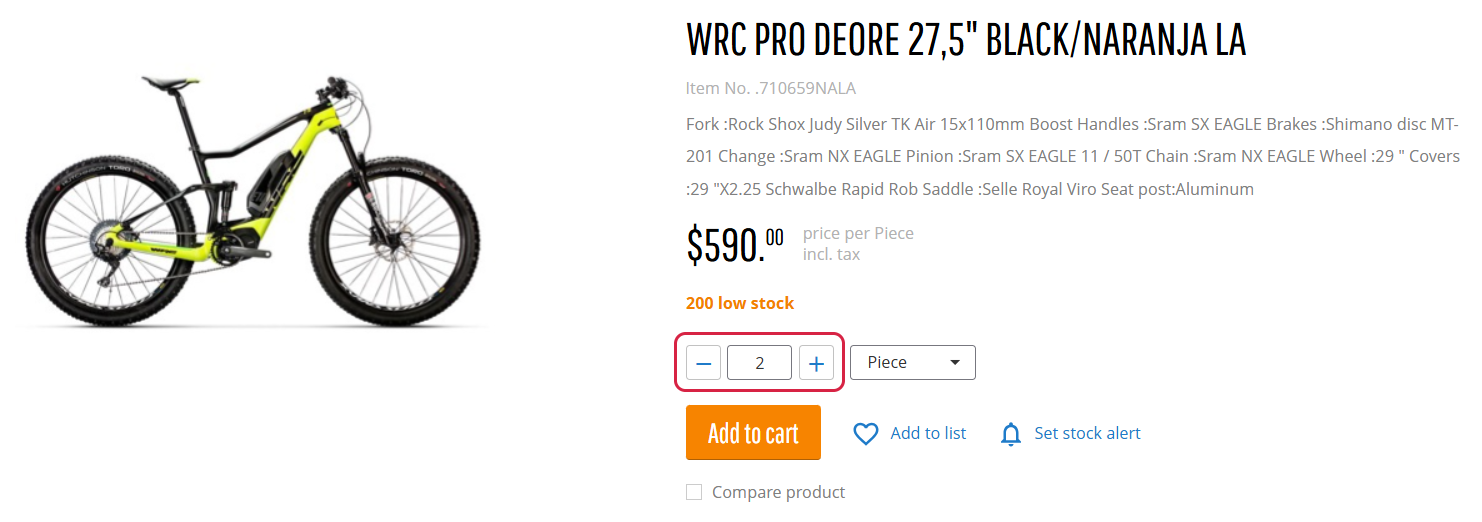Screen dimensions: 1482x522
Task: Decrease quantity with the minus button
Action: coord(703,363)
